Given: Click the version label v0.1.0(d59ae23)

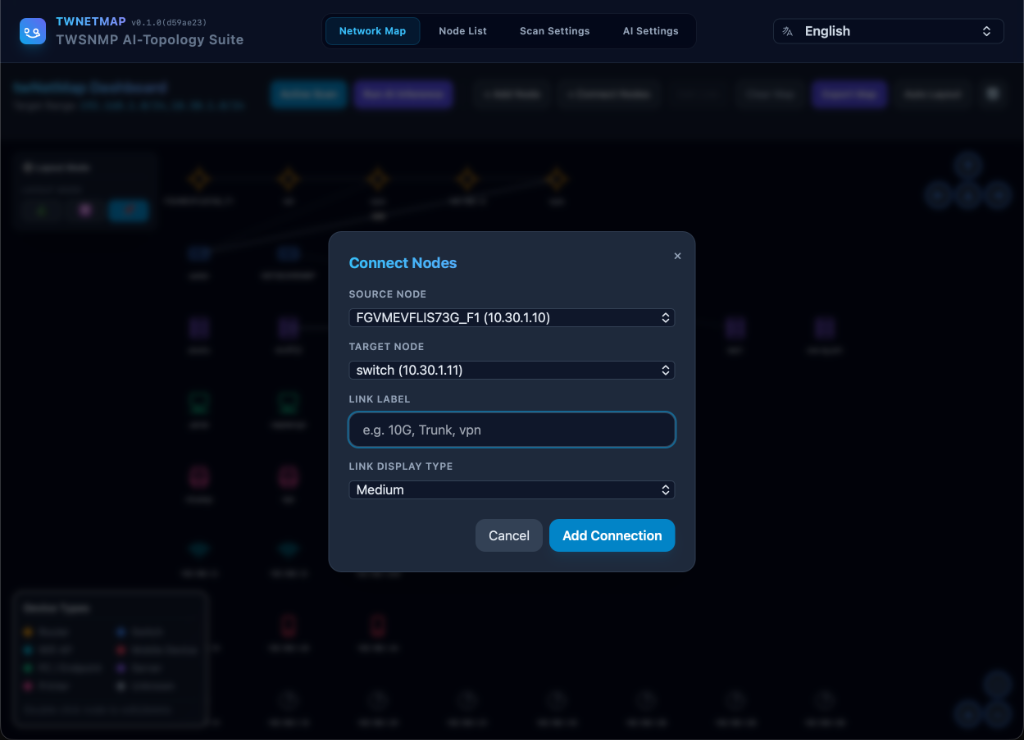Looking at the screenshot, I should 169,22.
